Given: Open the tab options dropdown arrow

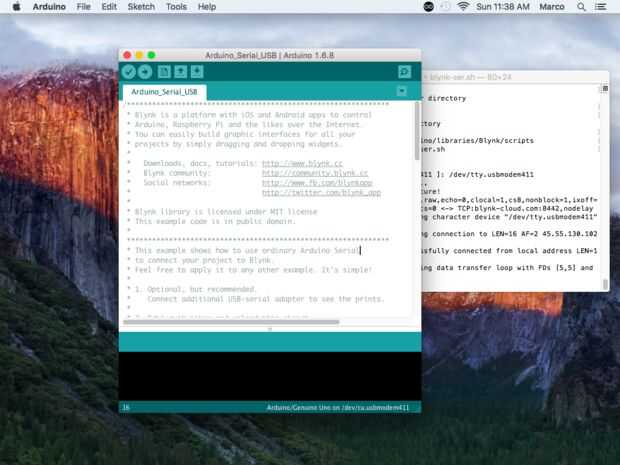Looking at the screenshot, I should coord(402,91).
